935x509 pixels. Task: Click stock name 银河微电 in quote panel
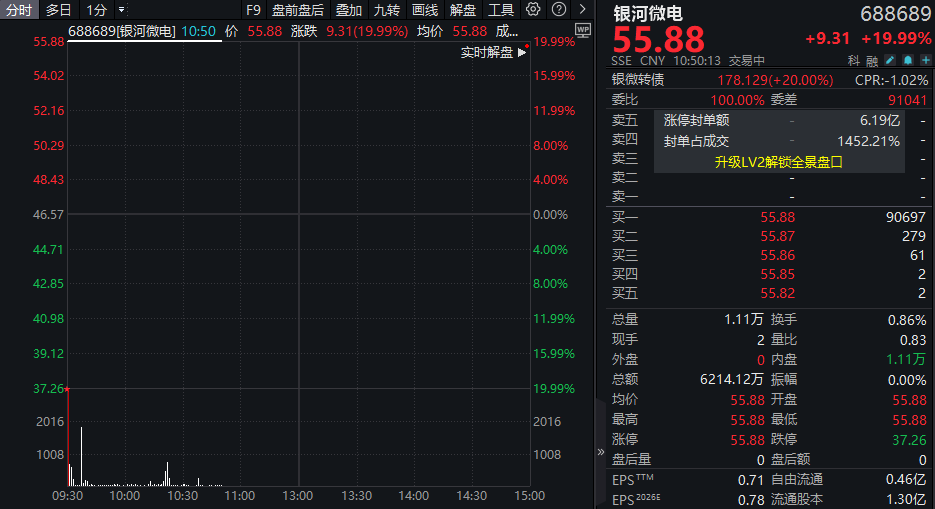coord(648,13)
